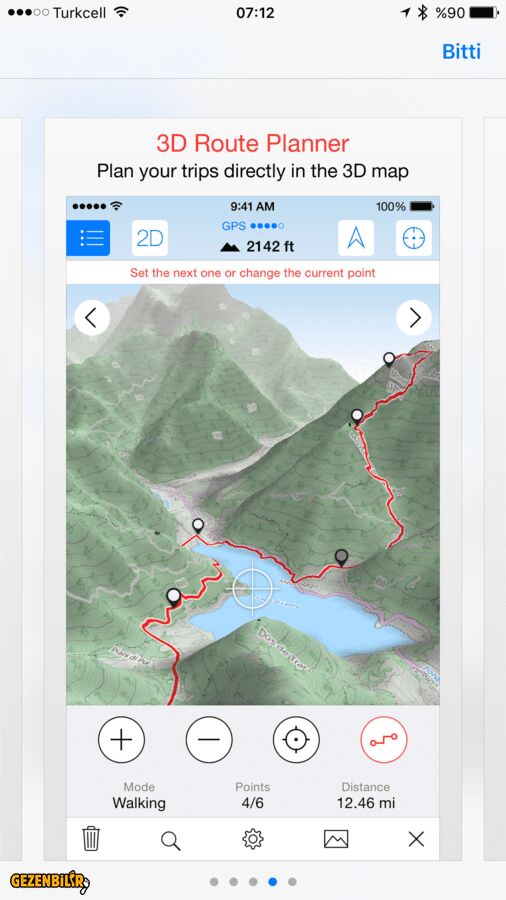Screen dimensions: 506x900
Task: Go to previous route point with left chevron
Action: tap(92, 317)
